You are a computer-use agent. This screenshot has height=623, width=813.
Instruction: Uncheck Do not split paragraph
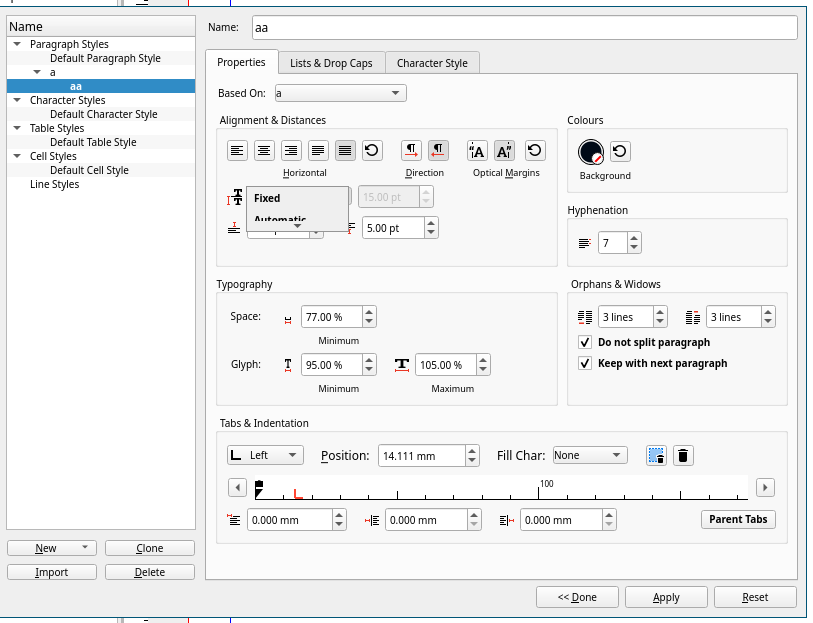point(585,342)
